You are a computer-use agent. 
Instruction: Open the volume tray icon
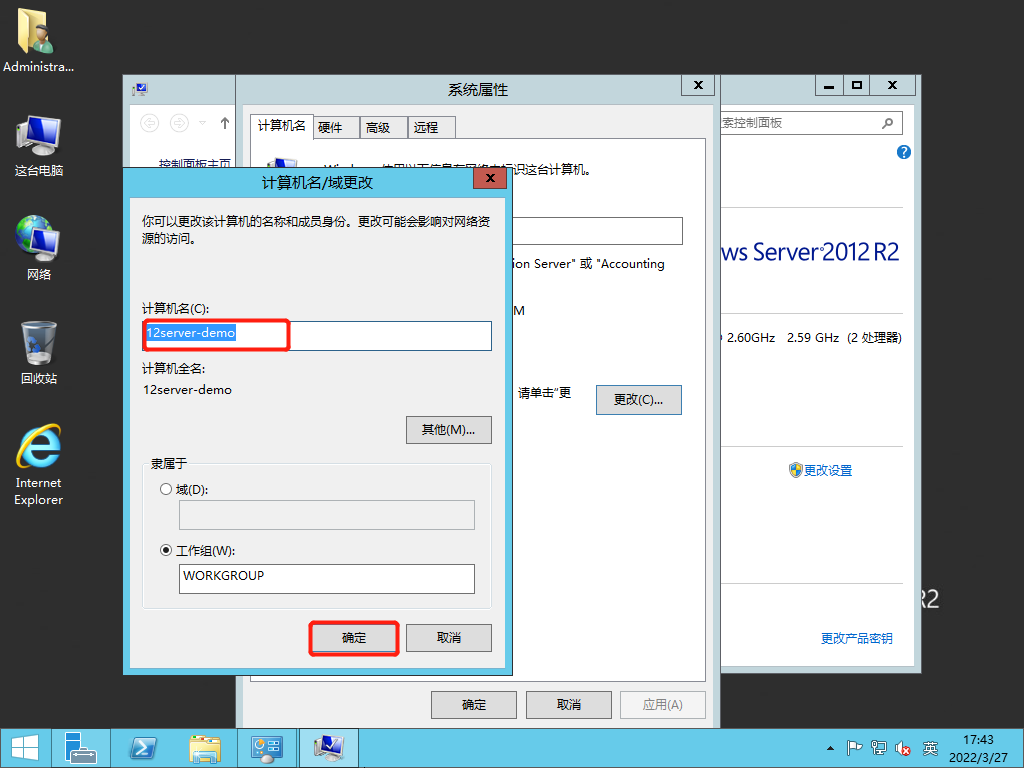pos(903,748)
